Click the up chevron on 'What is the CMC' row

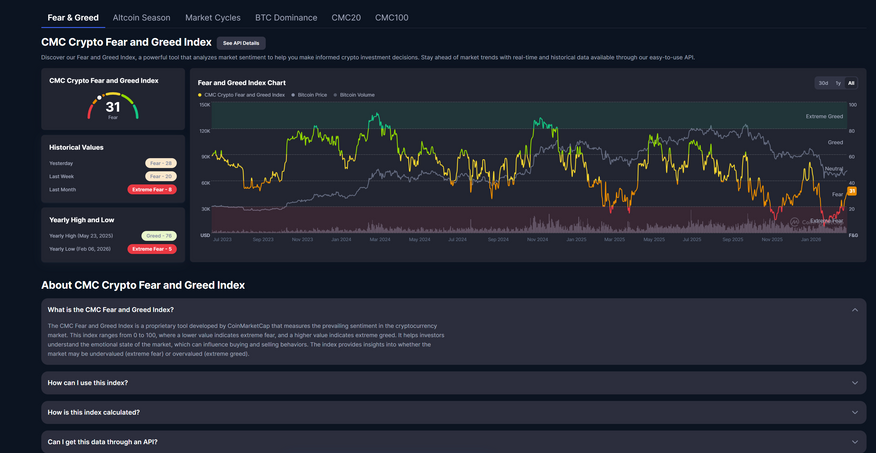(855, 309)
